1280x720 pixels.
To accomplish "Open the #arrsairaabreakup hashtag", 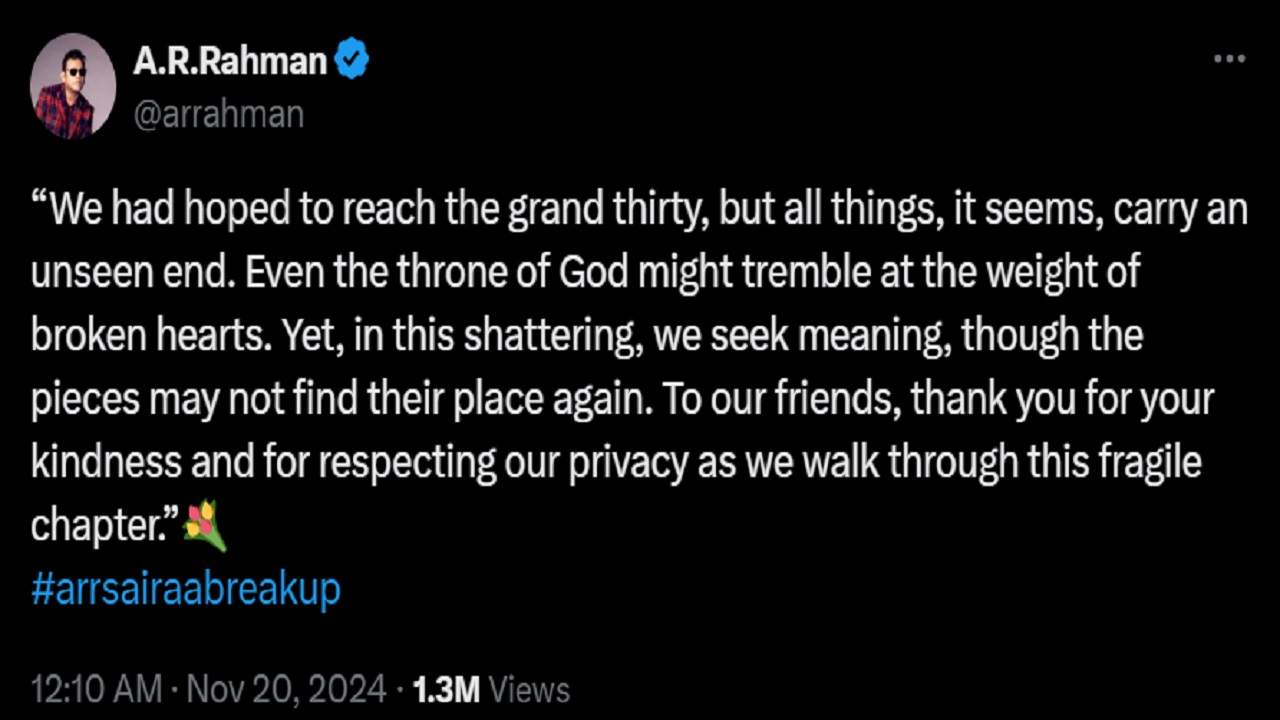I will [x=186, y=589].
